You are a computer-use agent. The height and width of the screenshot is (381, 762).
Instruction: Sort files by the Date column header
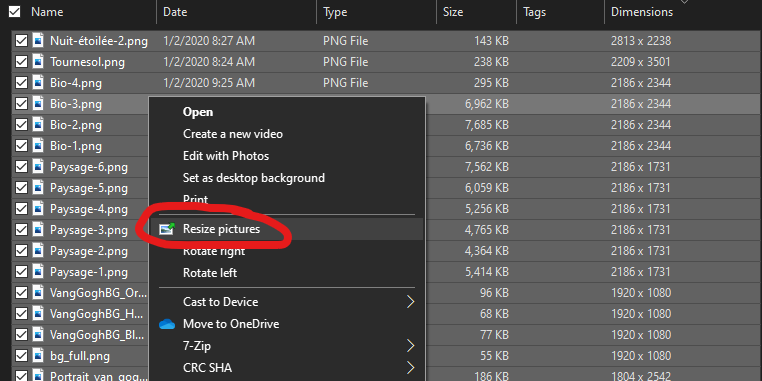(x=175, y=12)
